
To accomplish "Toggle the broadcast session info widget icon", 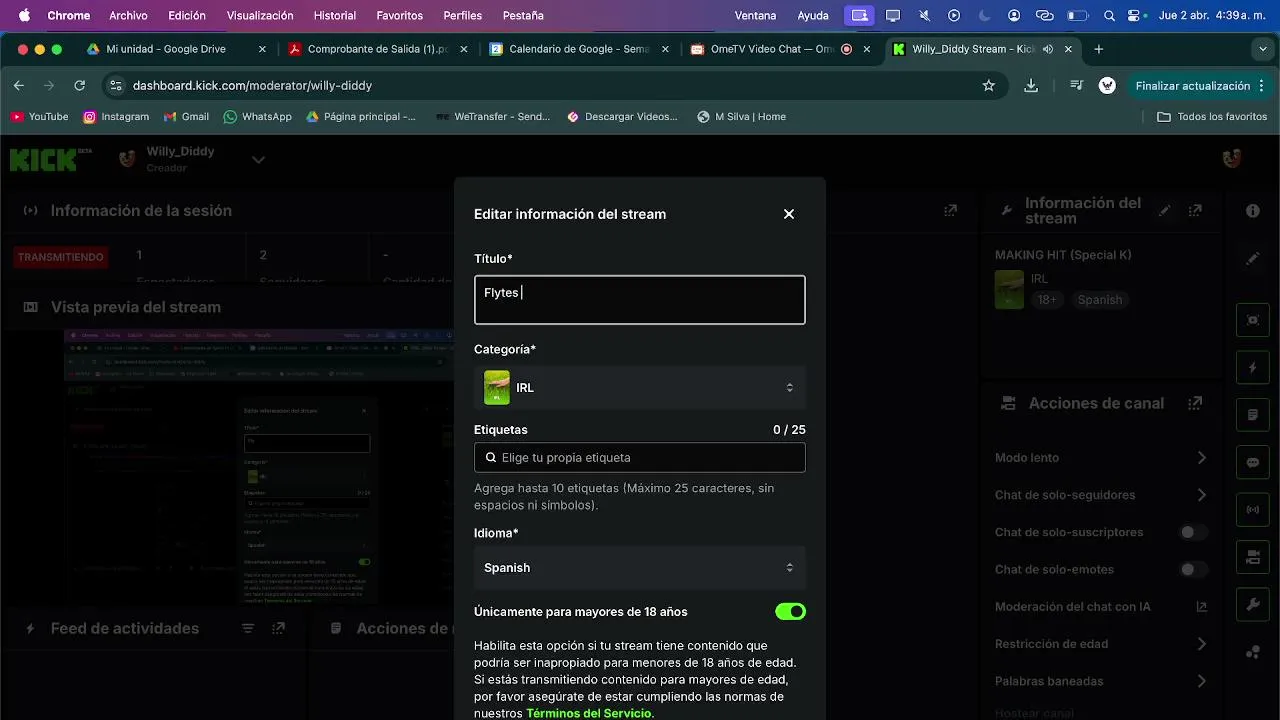I will click(1253, 509).
